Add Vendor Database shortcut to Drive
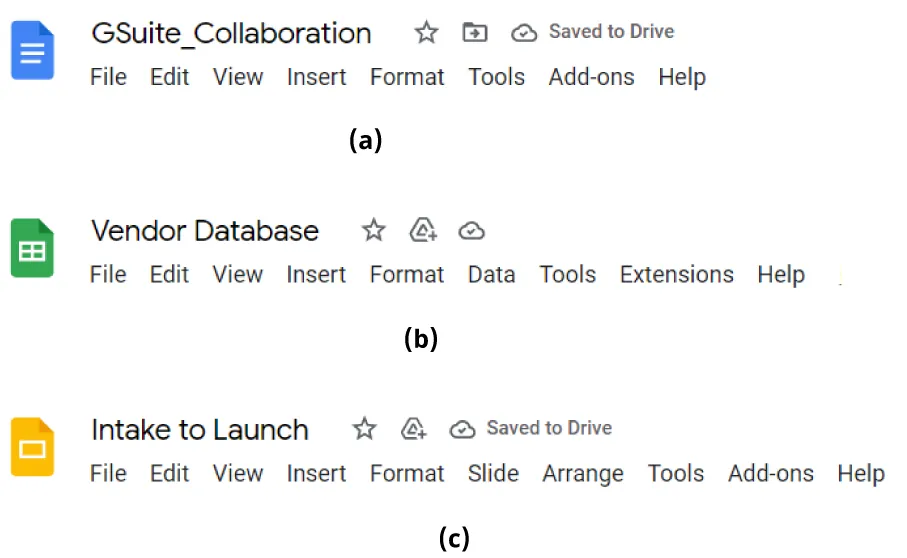This screenshot has height=558, width=907. tap(424, 231)
